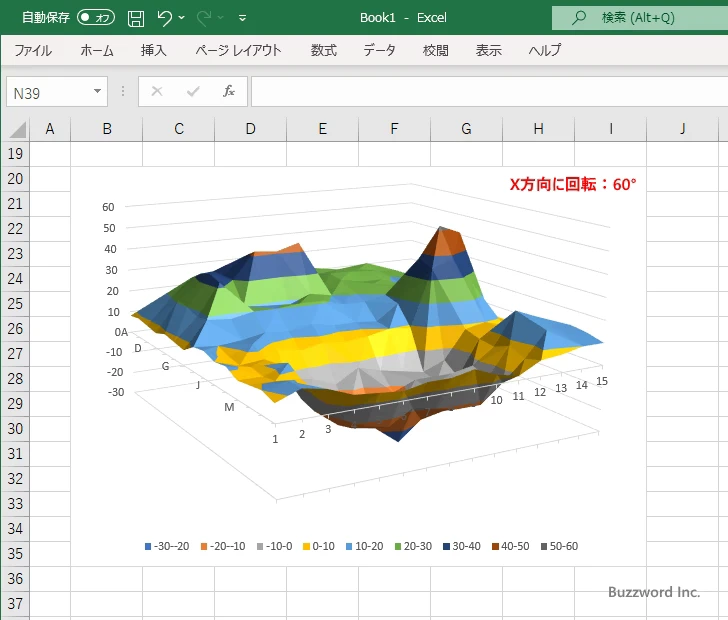Image resolution: width=728 pixels, height=620 pixels.
Task: Select row 22 header
Action: [x=15, y=228]
